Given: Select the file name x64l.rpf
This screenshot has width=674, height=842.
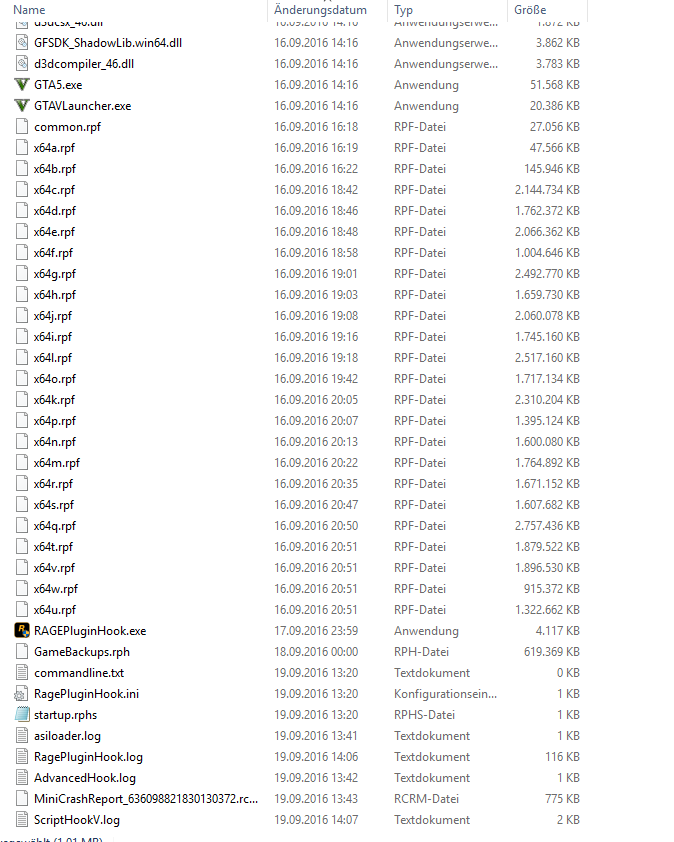Looking at the screenshot, I should (53, 358).
